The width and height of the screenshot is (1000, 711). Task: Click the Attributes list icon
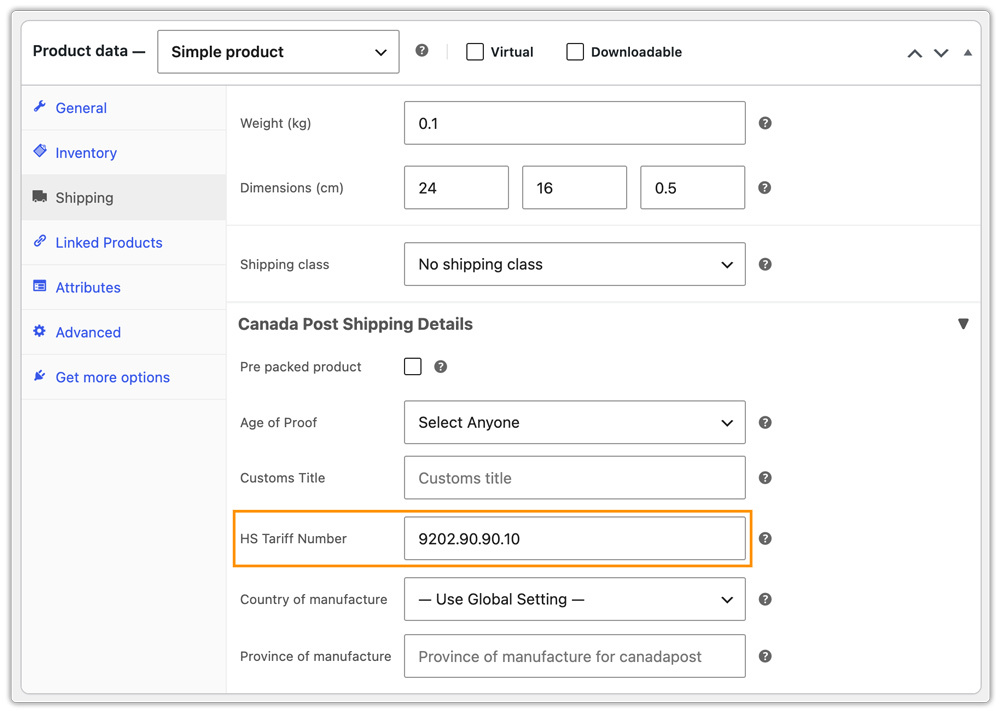[40, 286]
